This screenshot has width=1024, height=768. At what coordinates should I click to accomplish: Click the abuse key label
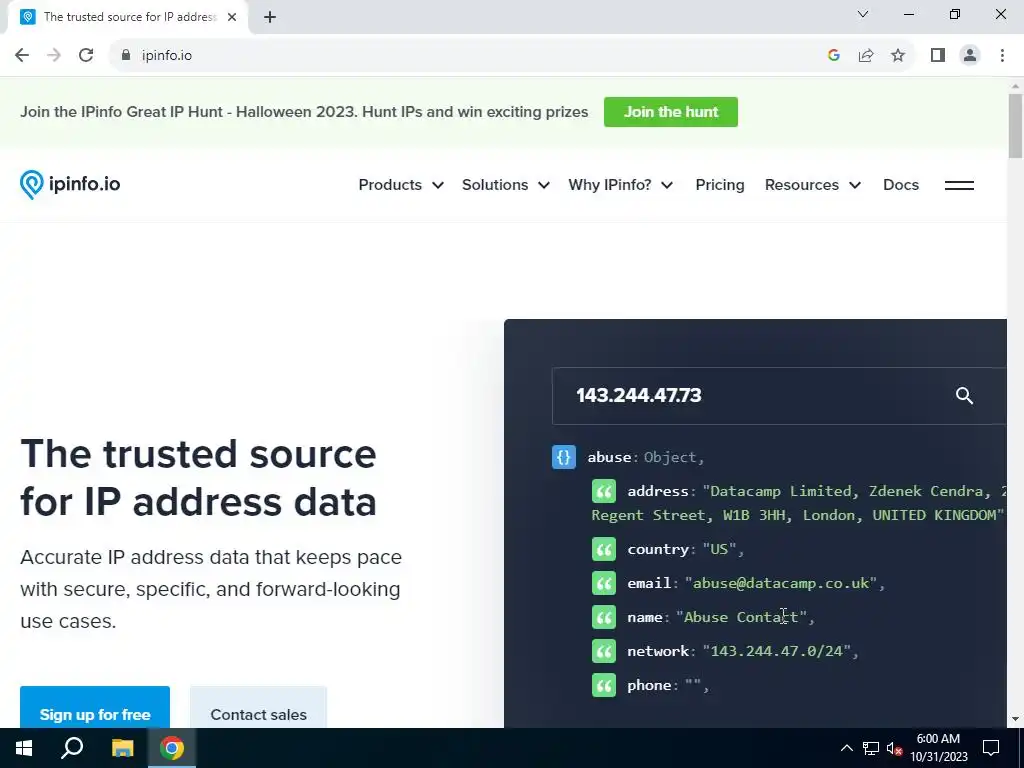609,457
